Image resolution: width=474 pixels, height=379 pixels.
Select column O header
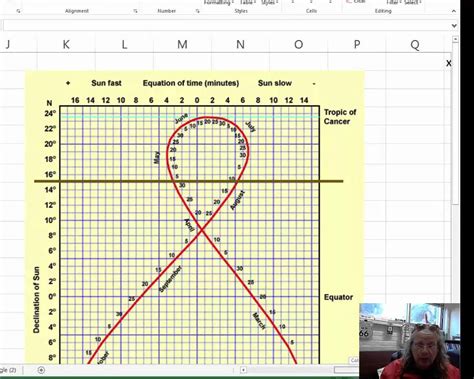298,44
